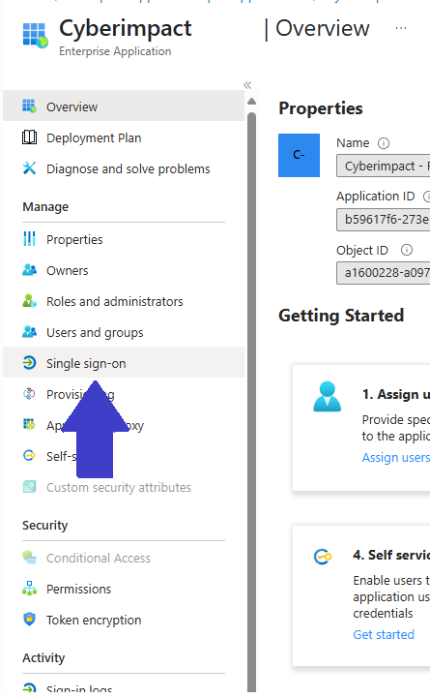Click the Security section label
The height and width of the screenshot is (693, 430).
tap(45, 525)
